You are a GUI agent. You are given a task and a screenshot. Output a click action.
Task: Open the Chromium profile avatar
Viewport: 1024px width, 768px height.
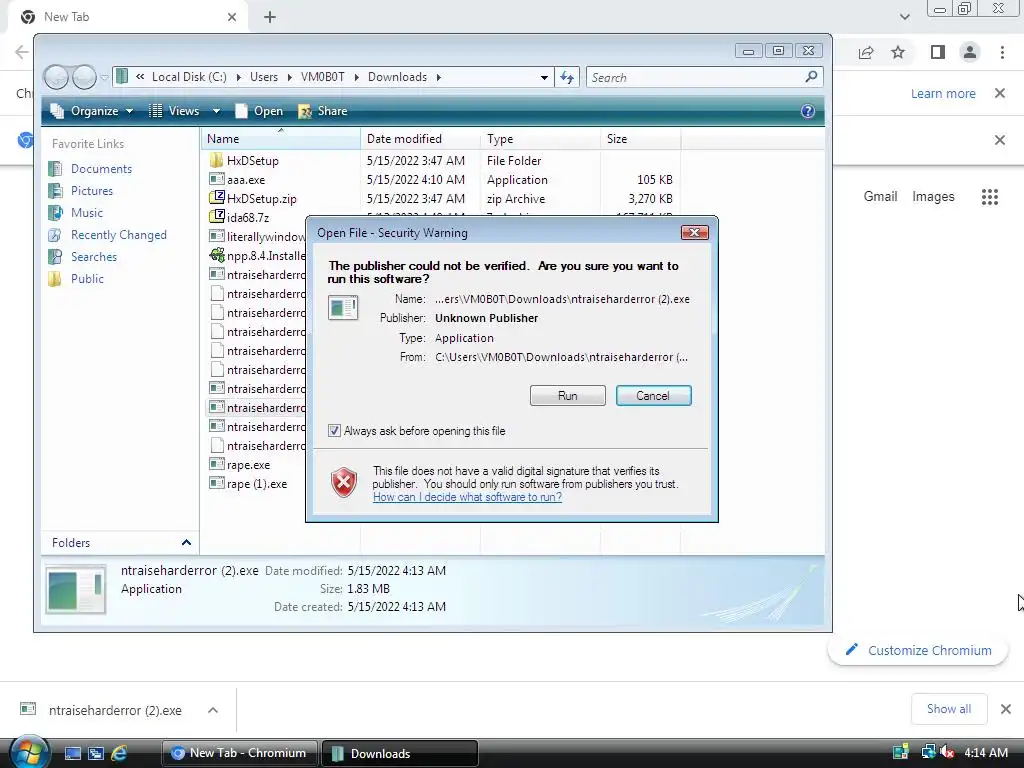point(970,52)
